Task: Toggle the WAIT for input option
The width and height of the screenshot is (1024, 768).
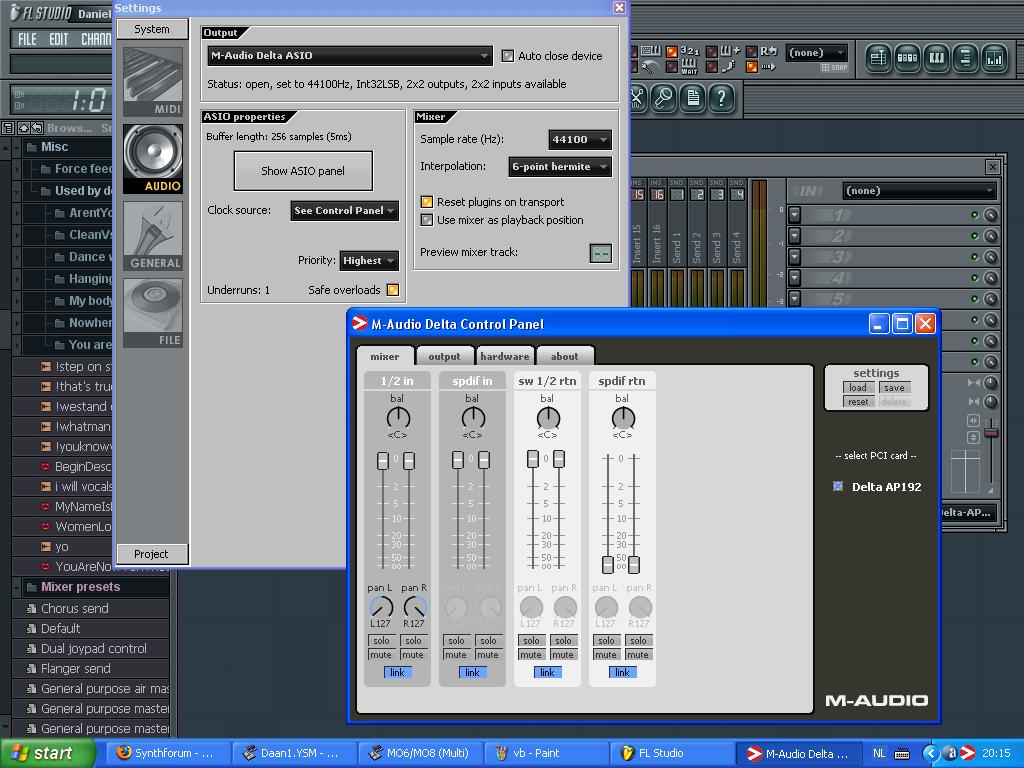Action: click(683, 66)
